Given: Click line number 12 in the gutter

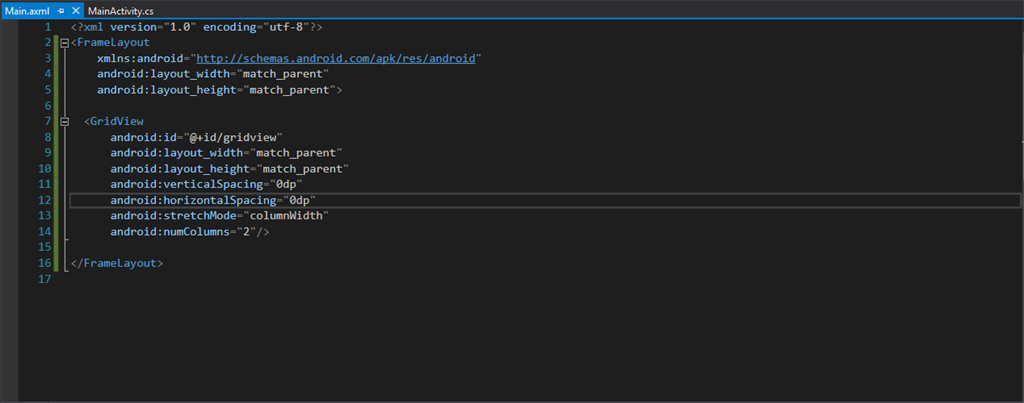Looking at the screenshot, I should tap(44, 200).
